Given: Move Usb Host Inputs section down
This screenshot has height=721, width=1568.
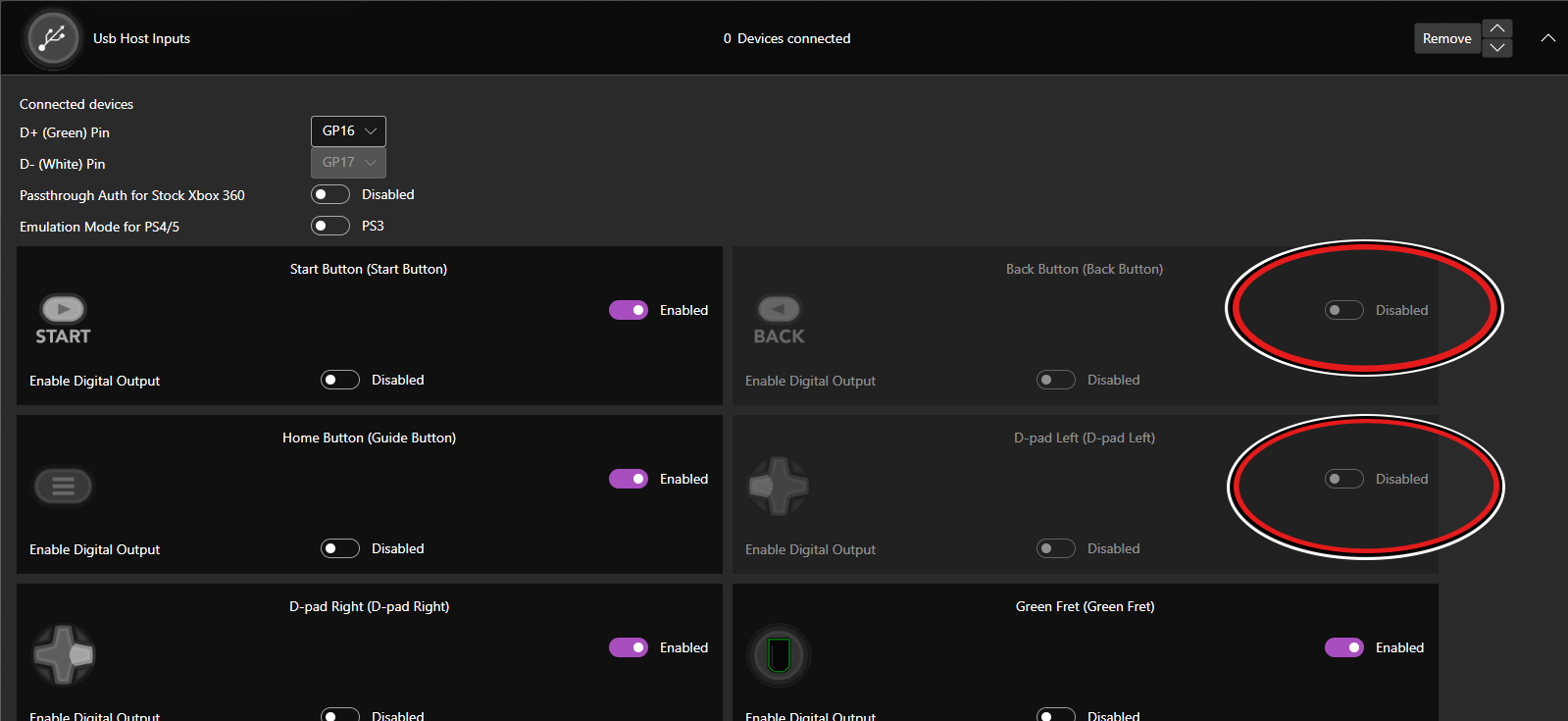Looking at the screenshot, I should (x=1497, y=48).
